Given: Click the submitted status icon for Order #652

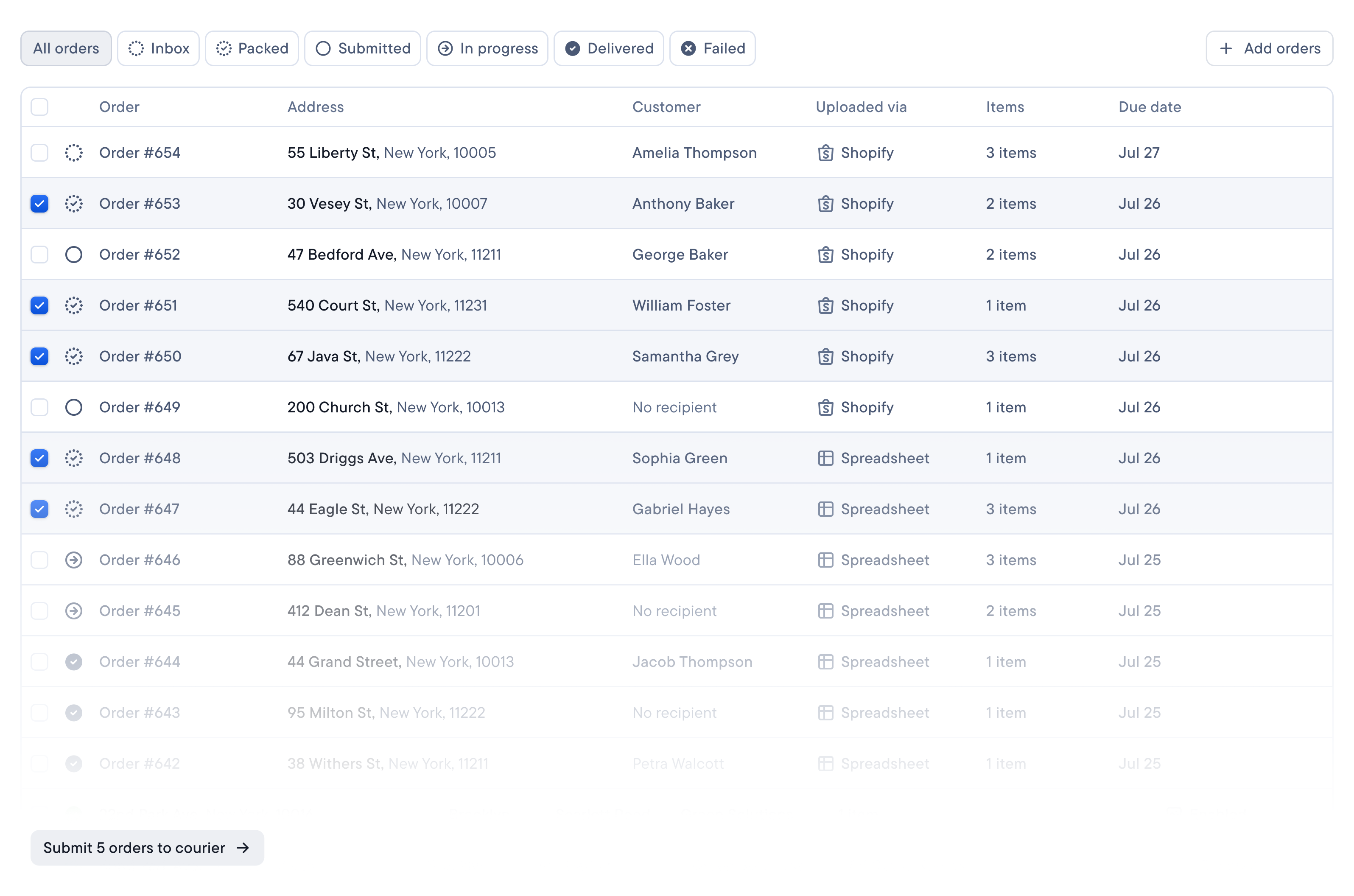Looking at the screenshot, I should tap(74, 254).
